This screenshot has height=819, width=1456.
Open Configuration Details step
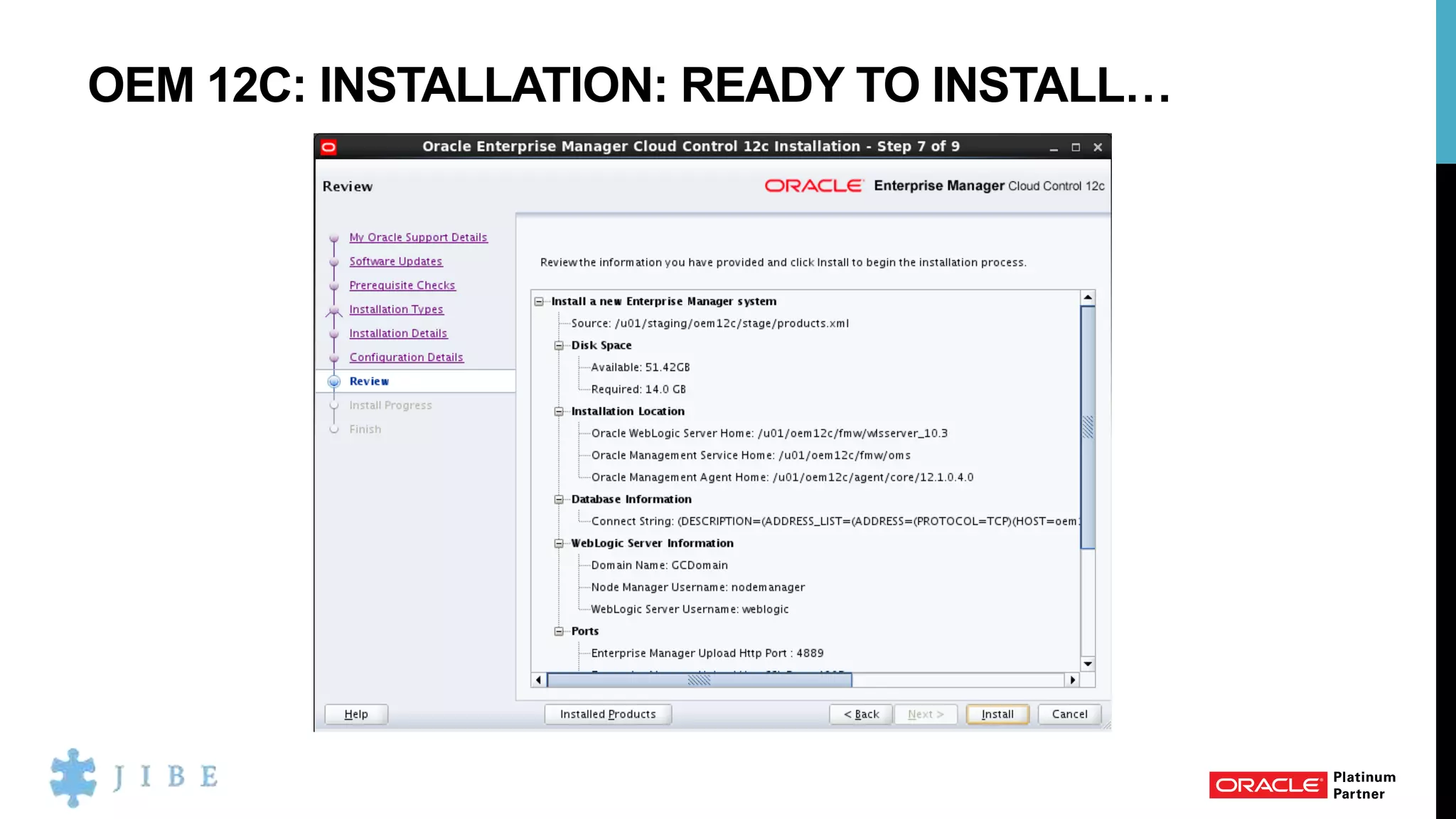coord(406,358)
